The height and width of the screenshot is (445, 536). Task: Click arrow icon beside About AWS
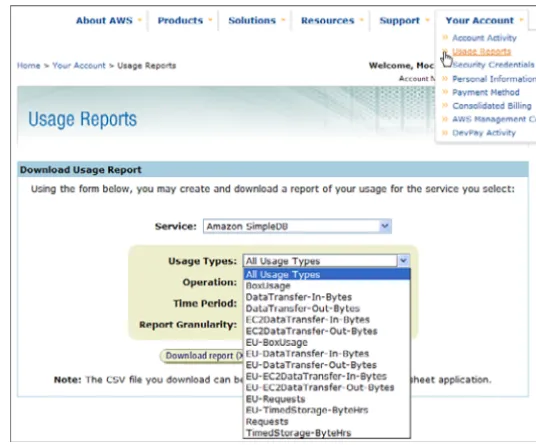tap(139, 20)
